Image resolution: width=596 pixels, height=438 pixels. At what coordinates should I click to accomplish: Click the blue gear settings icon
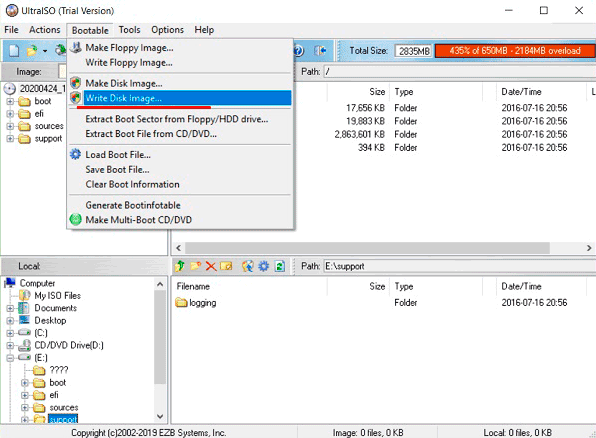(x=263, y=266)
